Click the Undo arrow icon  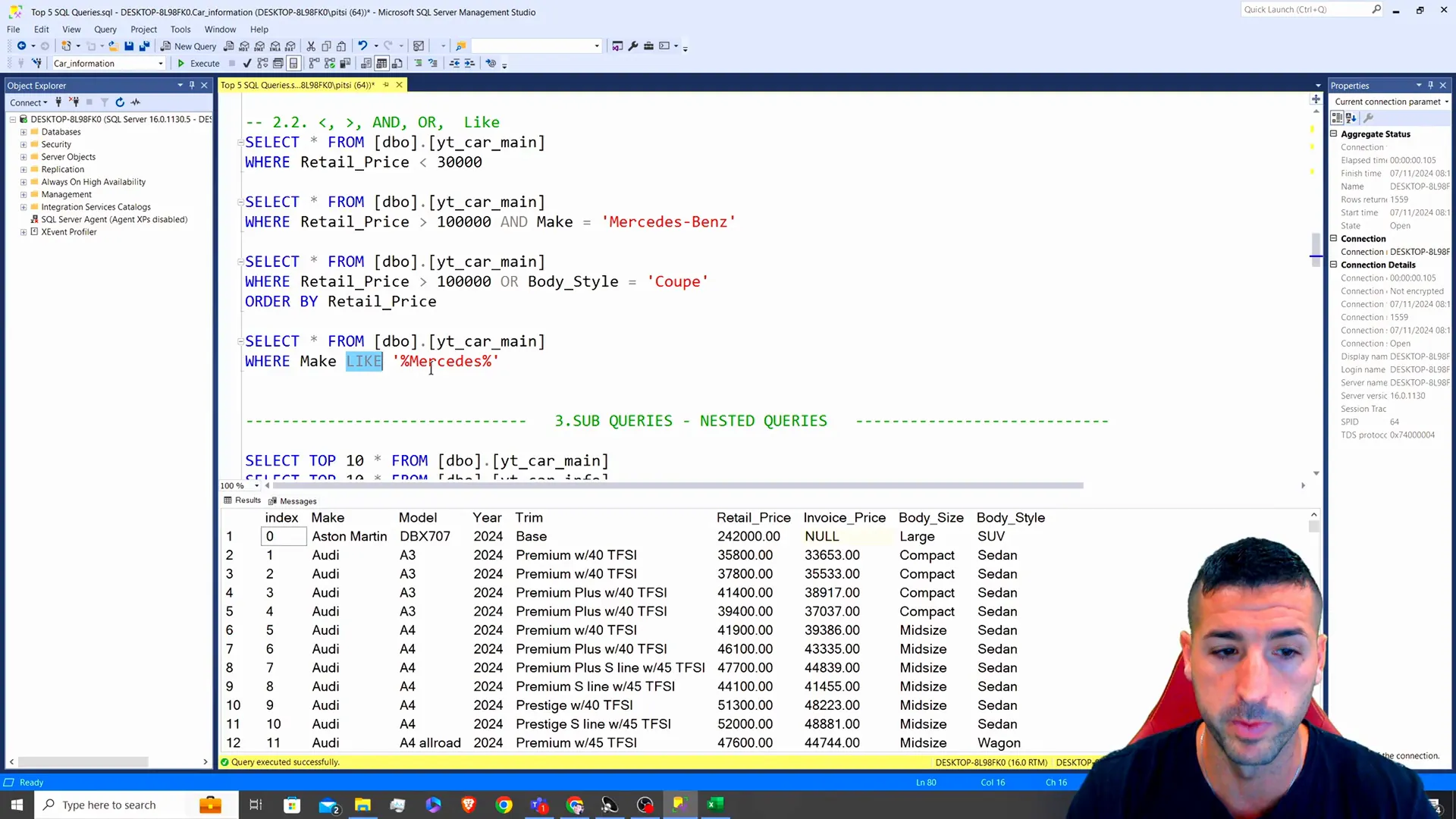(x=362, y=46)
